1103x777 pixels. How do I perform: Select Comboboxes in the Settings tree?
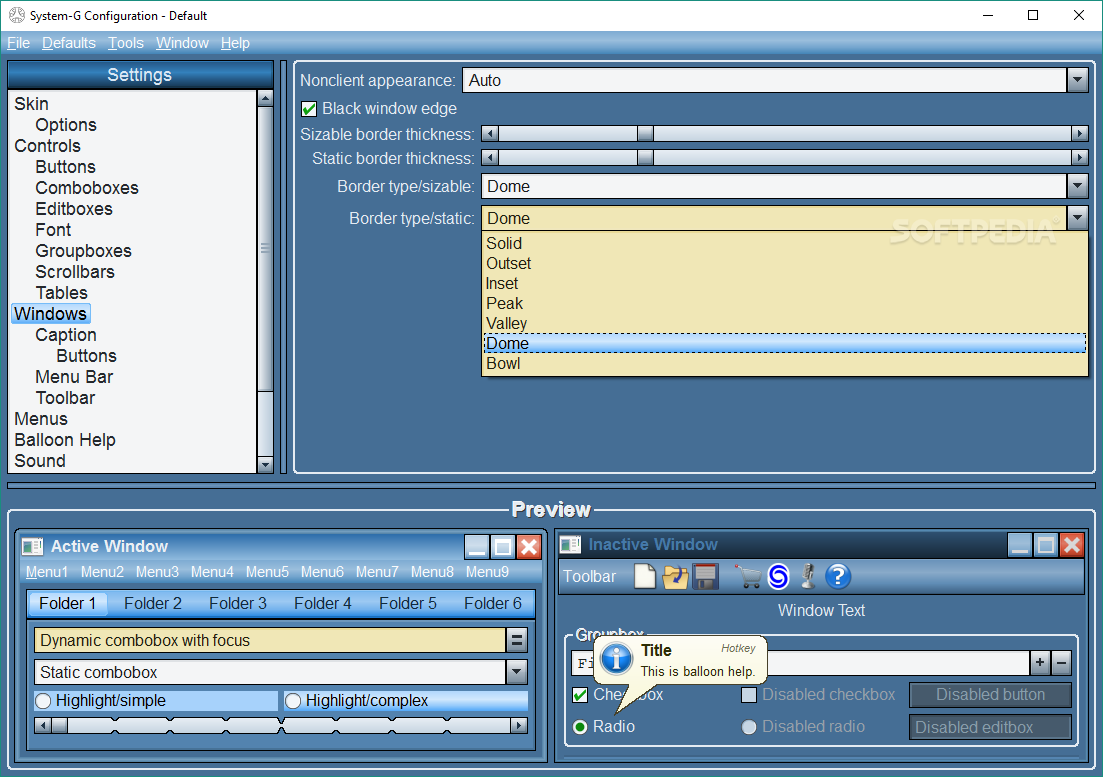coord(87,188)
